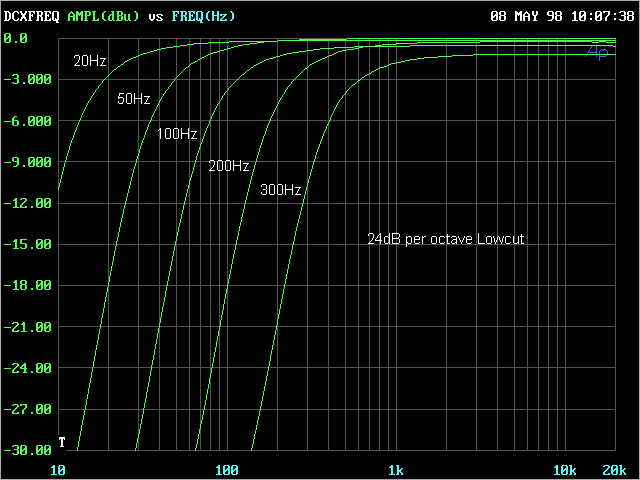Click the T marker at bottom left
The height and width of the screenshot is (480, 640).
coord(62,442)
